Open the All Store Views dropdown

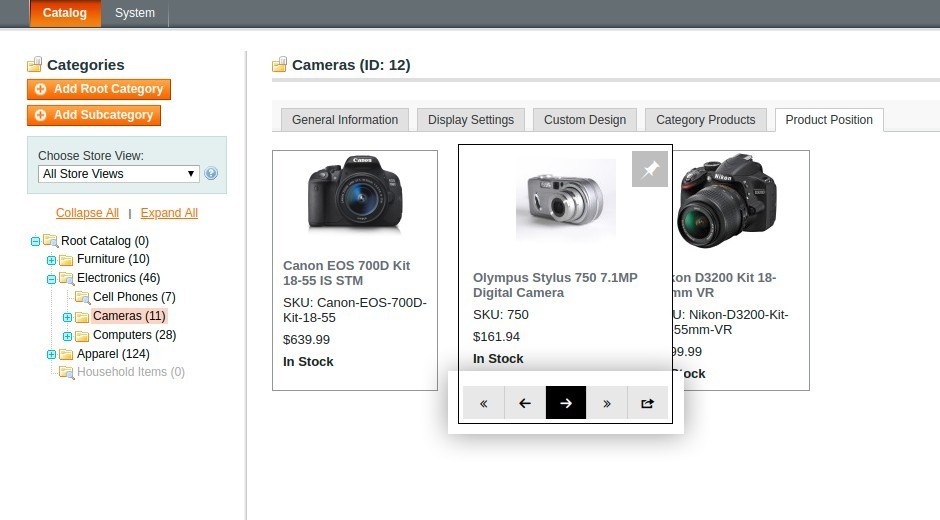[119, 173]
